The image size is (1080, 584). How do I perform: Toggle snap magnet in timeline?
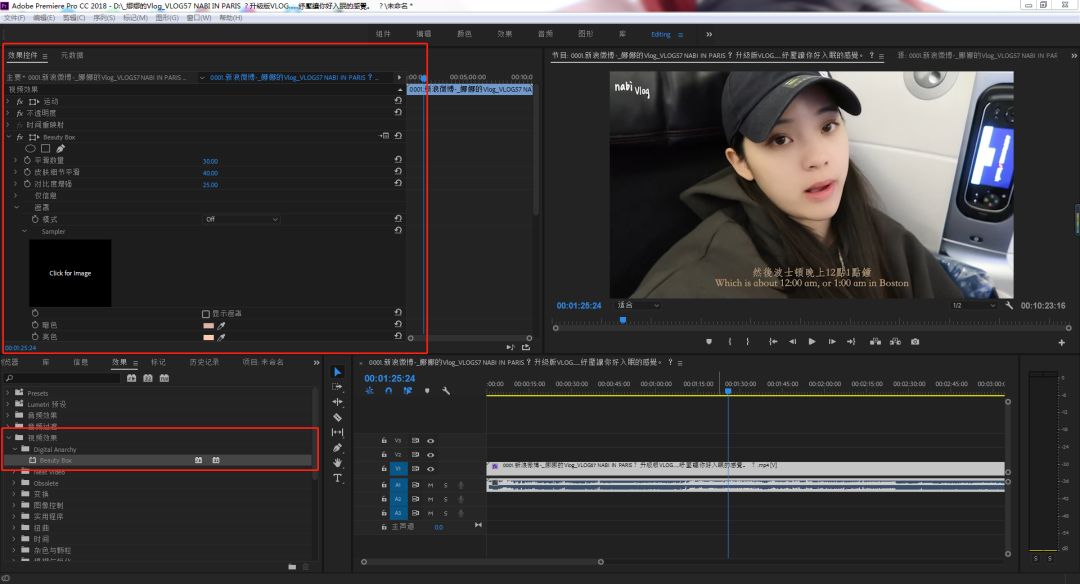(x=388, y=390)
